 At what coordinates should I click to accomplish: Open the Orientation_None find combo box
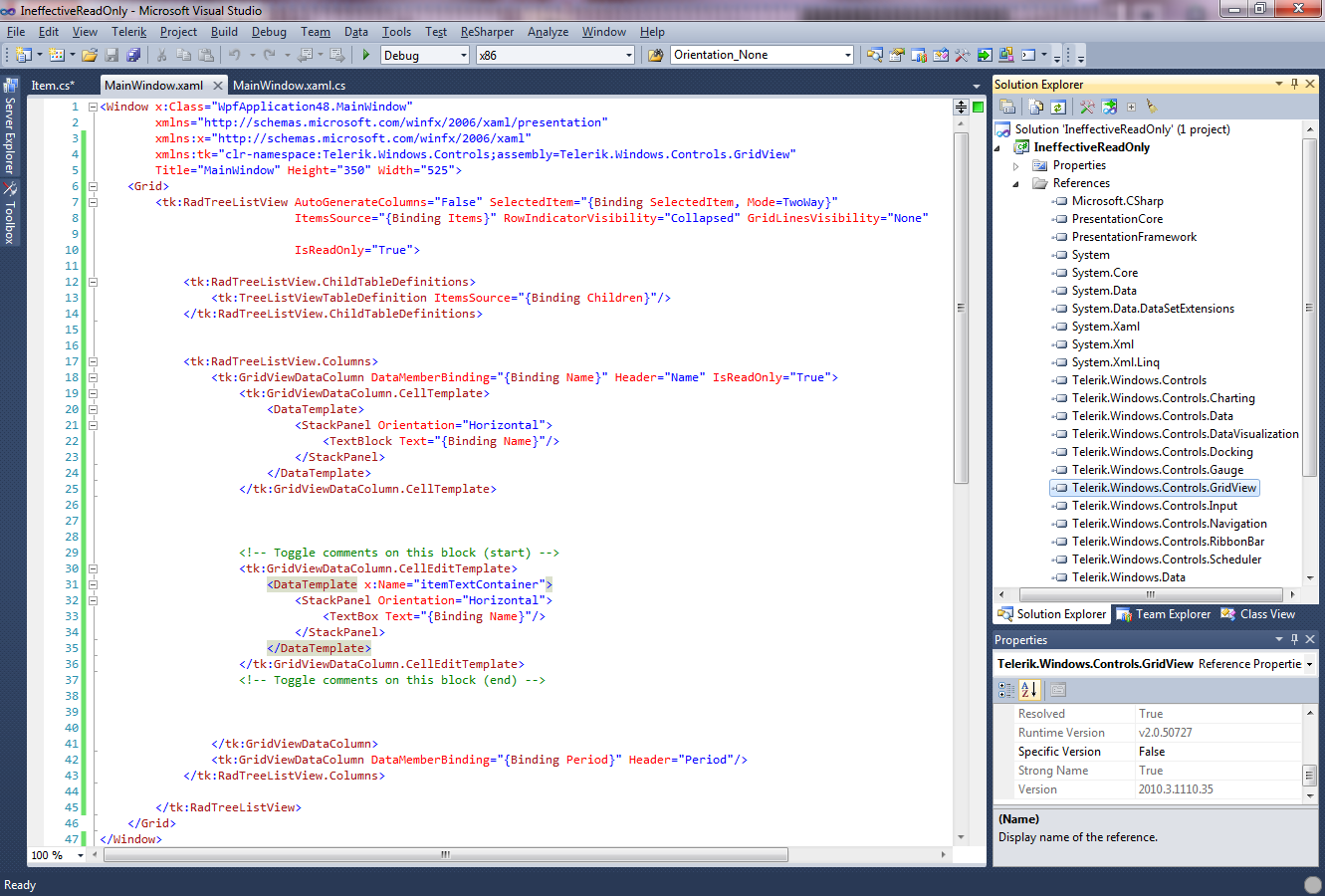click(847, 56)
